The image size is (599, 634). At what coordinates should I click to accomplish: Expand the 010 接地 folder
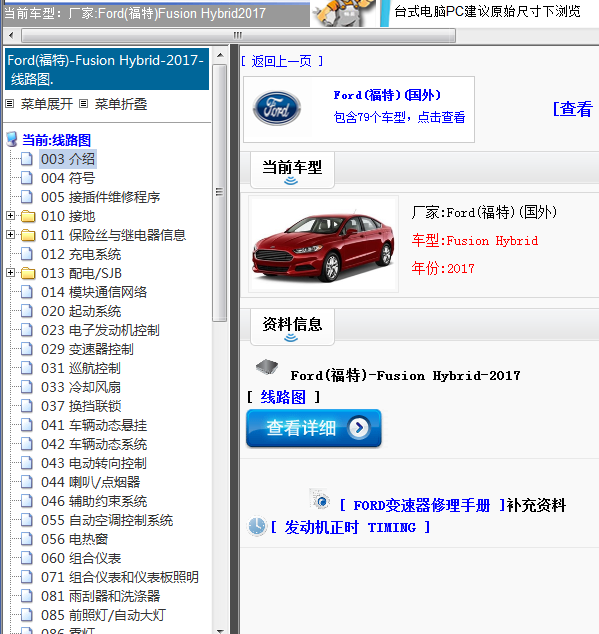click(x=11, y=216)
